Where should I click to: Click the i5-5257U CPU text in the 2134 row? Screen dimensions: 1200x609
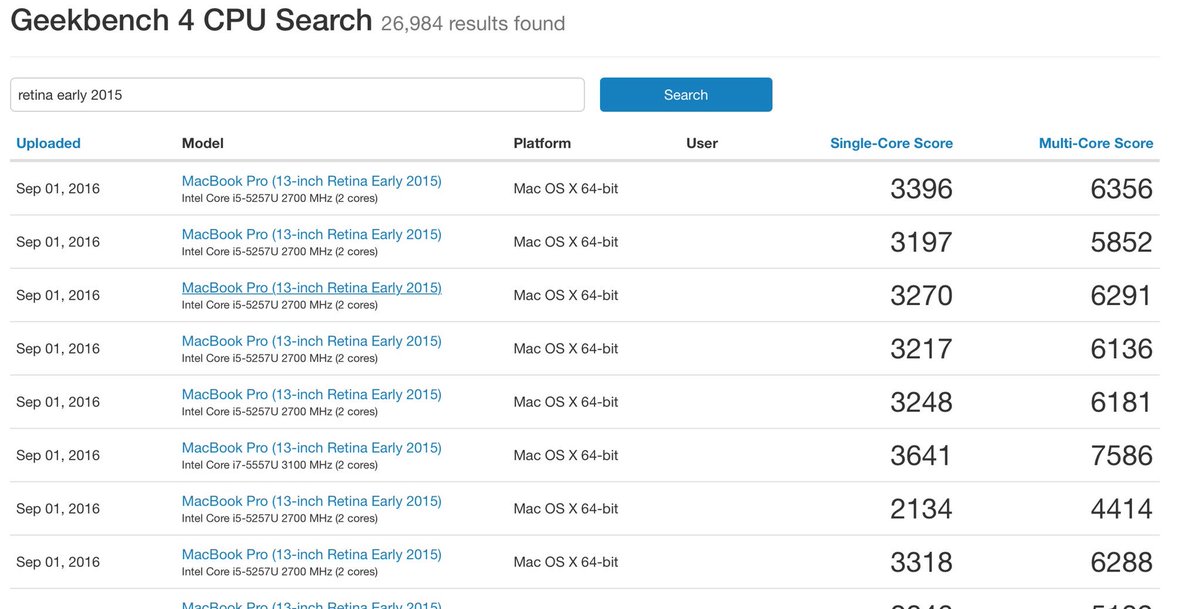pos(280,518)
